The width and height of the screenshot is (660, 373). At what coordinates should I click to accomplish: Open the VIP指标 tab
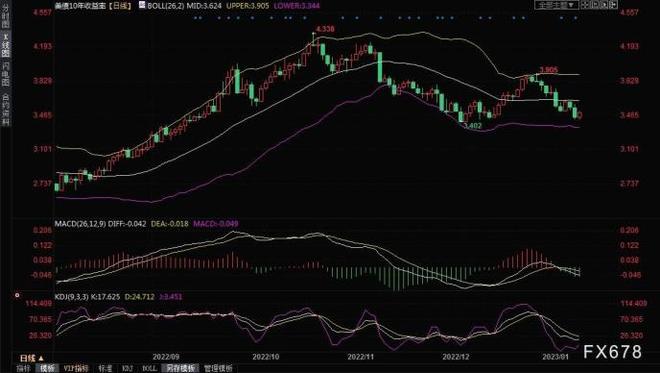tap(76, 368)
